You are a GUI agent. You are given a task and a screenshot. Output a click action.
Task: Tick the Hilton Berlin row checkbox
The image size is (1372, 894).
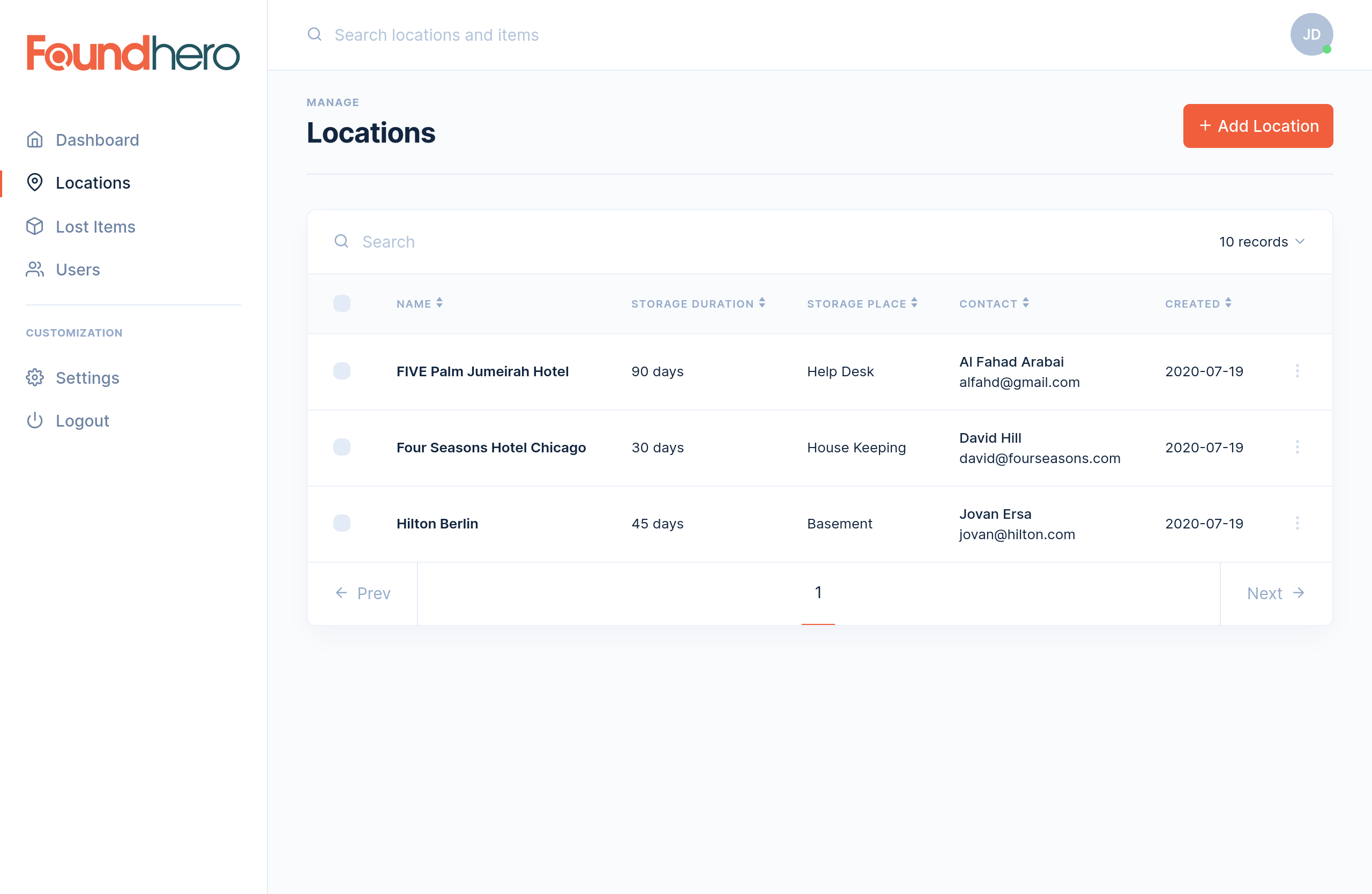click(x=342, y=523)
